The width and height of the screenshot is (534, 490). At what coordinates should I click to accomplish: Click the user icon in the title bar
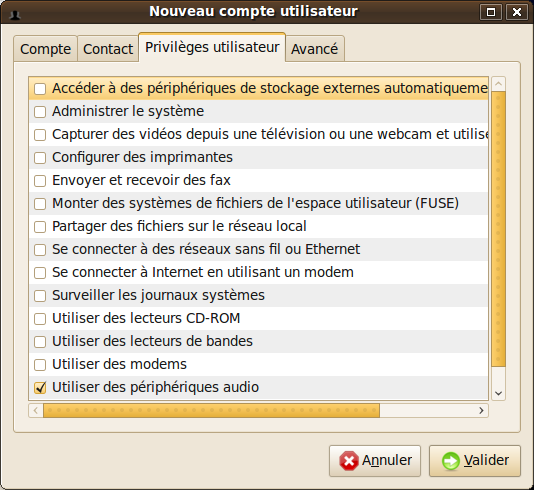15,14
